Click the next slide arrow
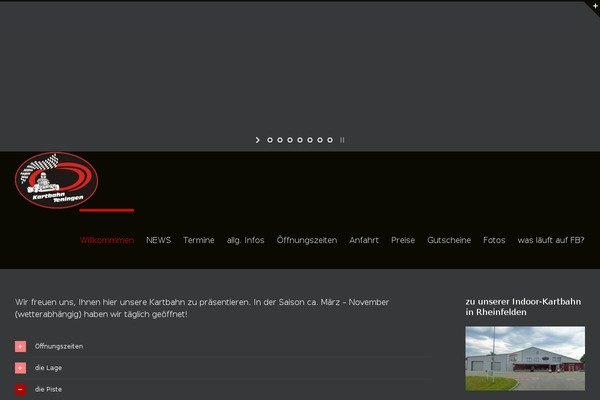The image size is (600, 400). 258,140
